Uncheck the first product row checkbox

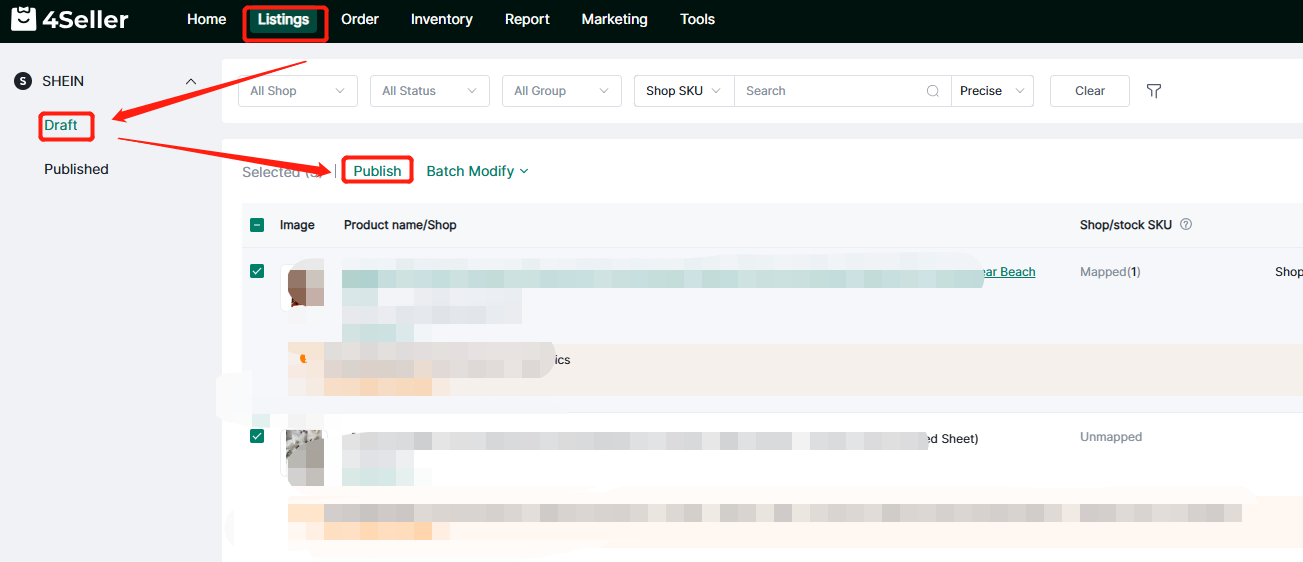(257, 271)
